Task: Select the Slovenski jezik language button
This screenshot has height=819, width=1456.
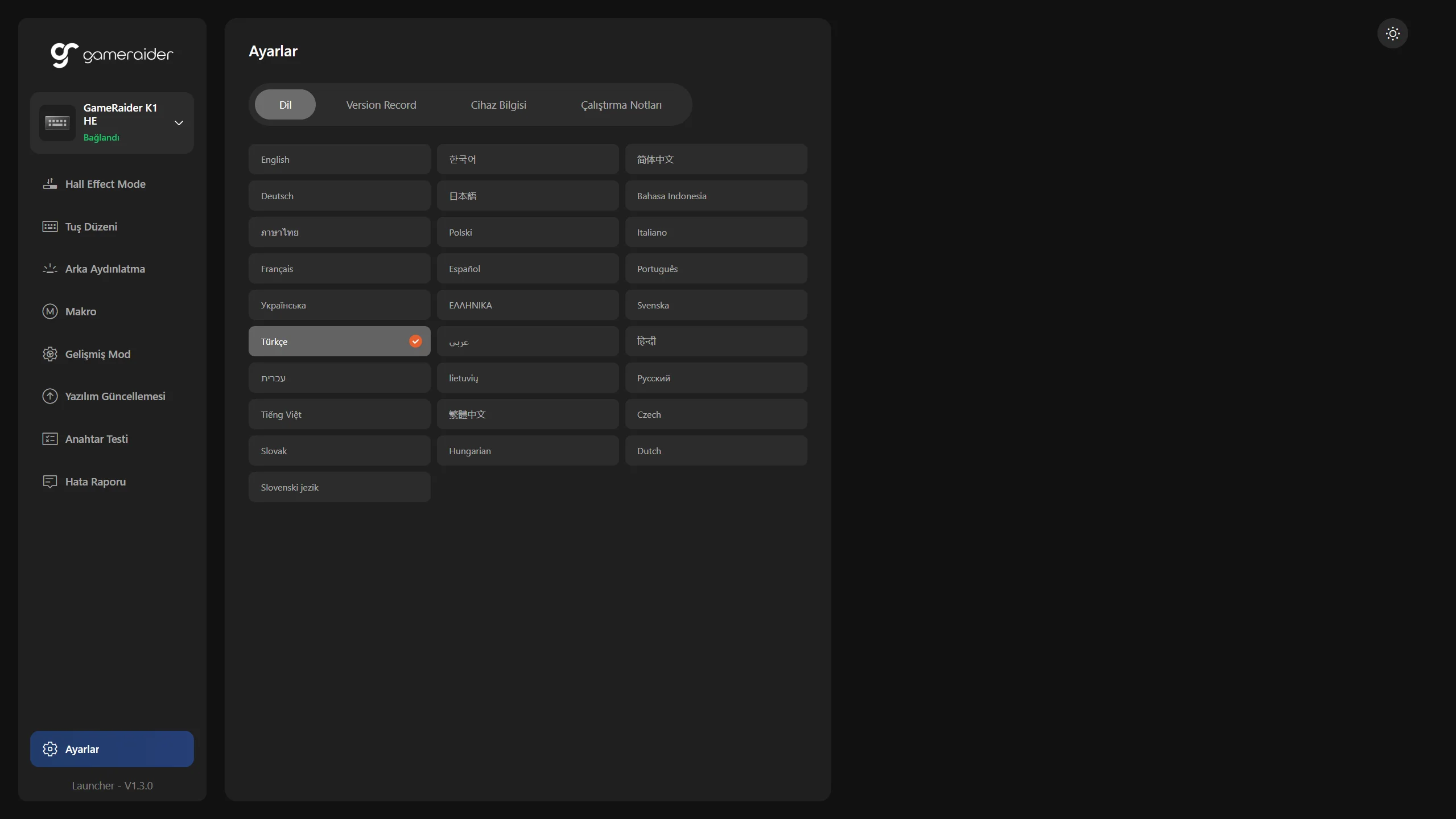Action: [x=339, y=487]
